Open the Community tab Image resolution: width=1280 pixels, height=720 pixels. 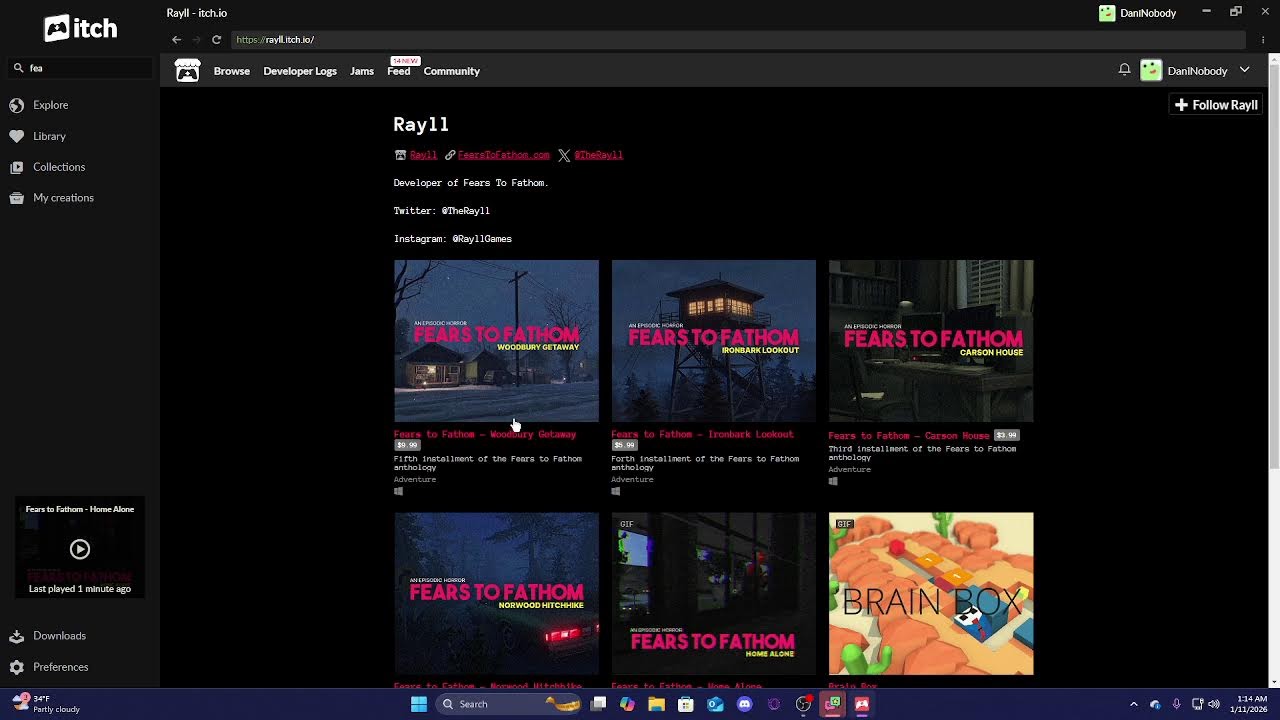(452, 71)
